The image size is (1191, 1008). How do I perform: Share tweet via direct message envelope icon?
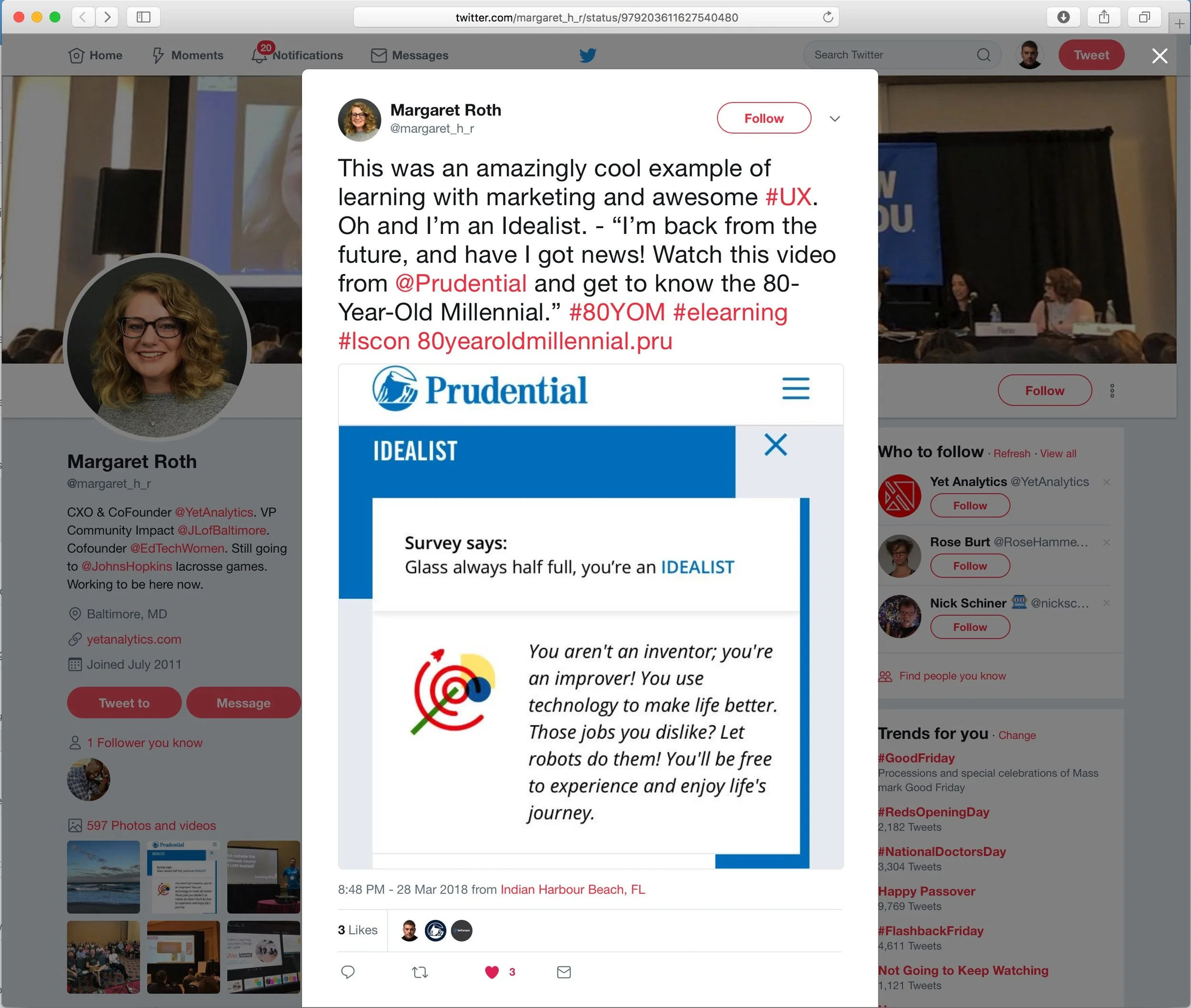click(x=564, y=972)
